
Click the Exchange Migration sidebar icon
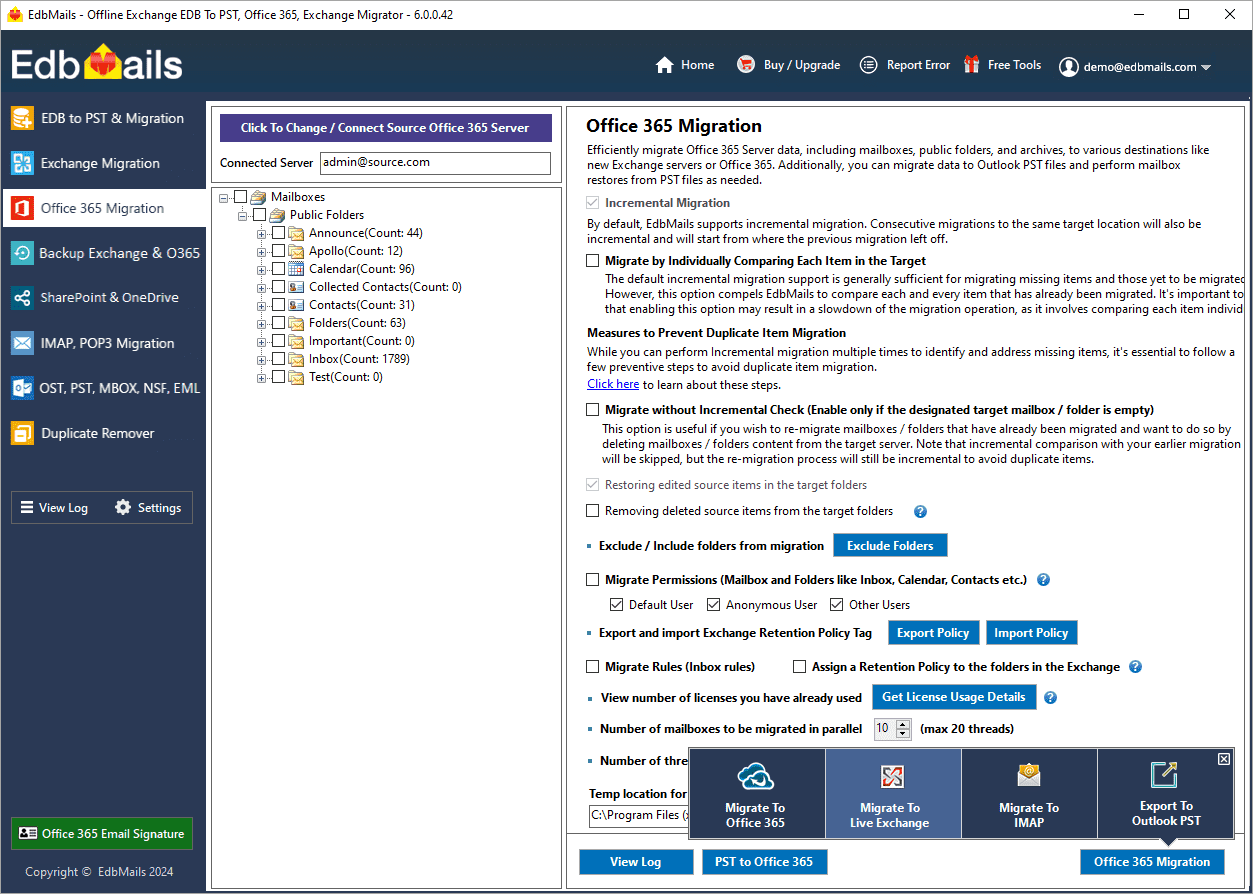(x=22, y=163)
